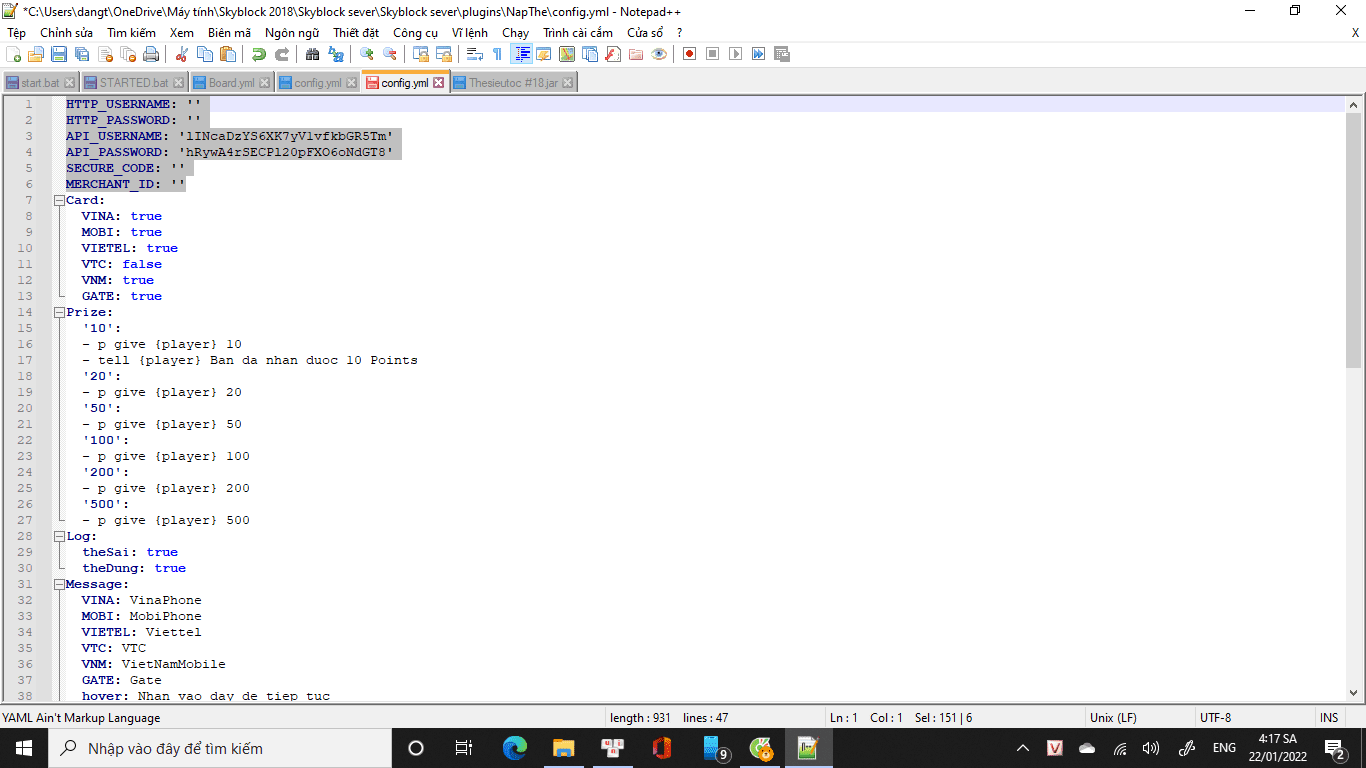
Task: Click the Paste toolbar icon
Action: 227,54
